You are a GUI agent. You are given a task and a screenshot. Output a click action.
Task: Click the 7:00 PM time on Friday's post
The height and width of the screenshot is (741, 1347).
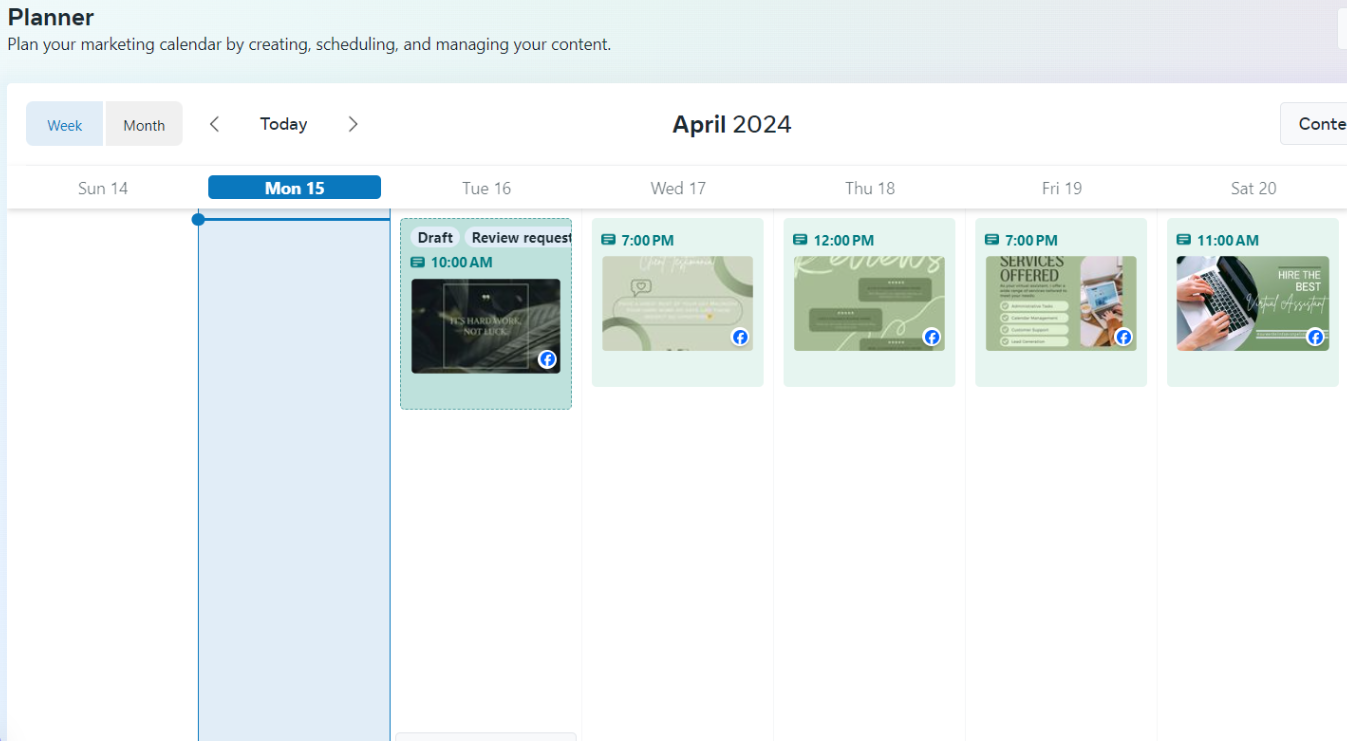click(x=1032, y=240)
